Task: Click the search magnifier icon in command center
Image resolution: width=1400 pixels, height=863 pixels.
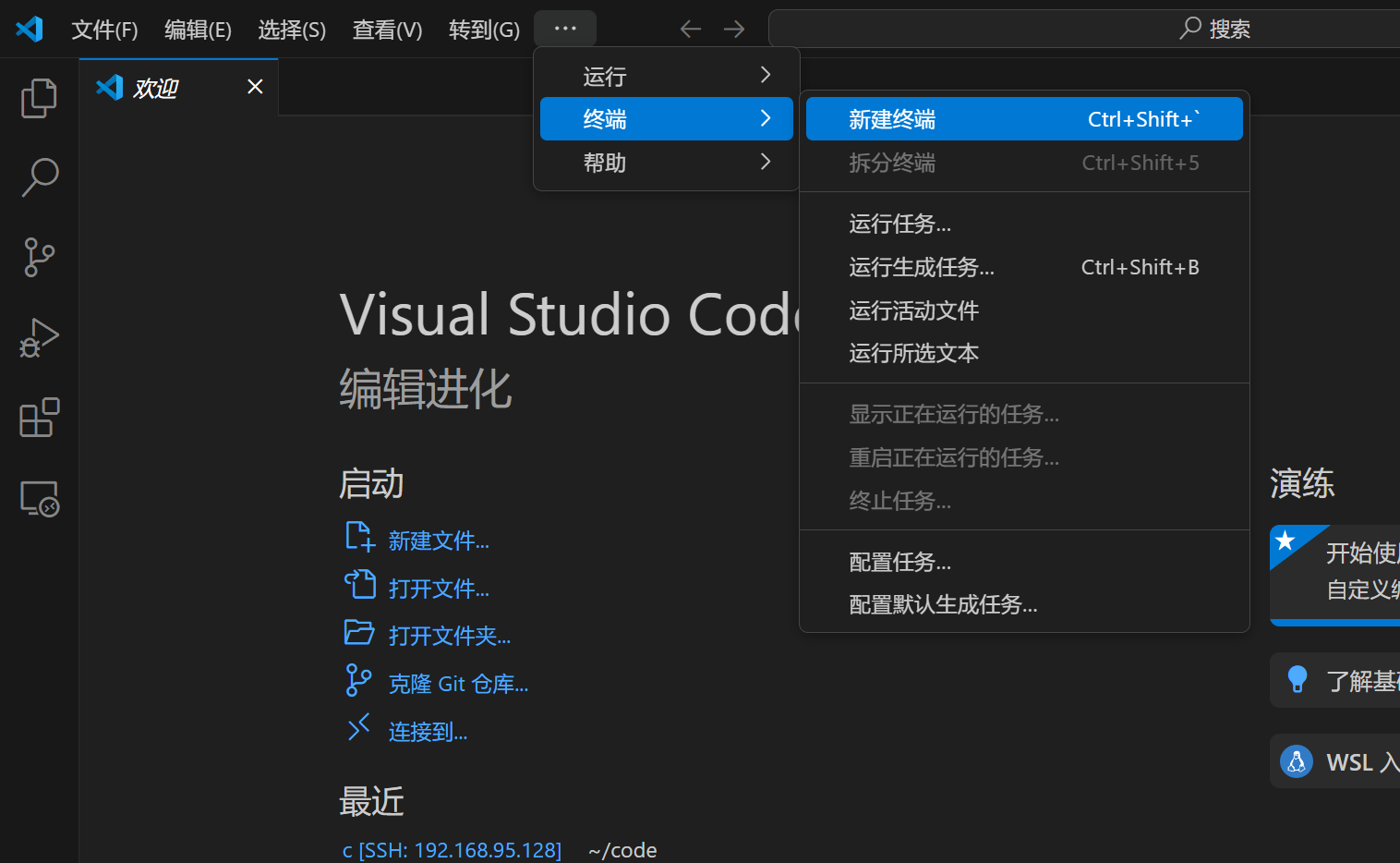Action: coord(1190,29)
